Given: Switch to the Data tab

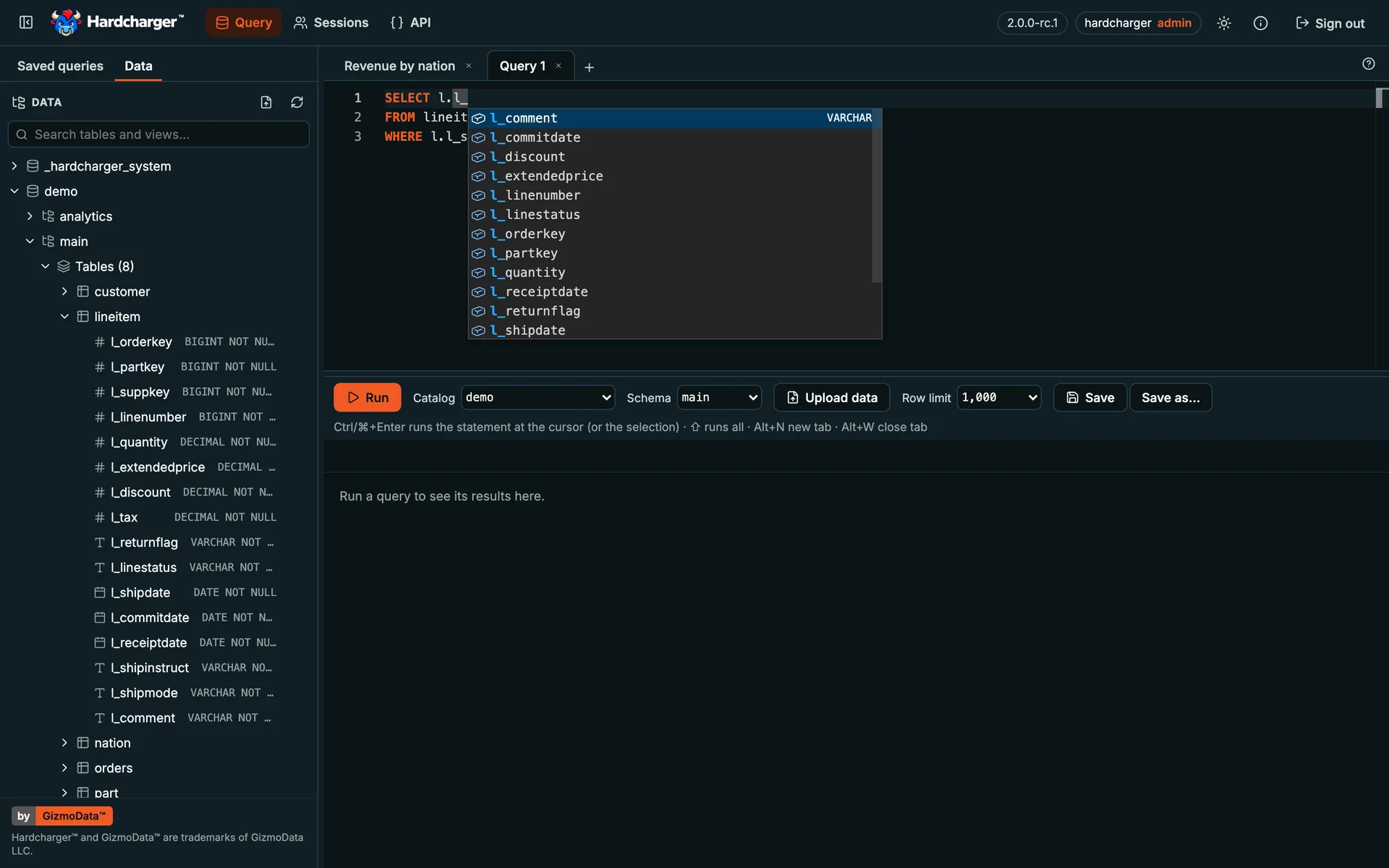Looking at the screenshot, I should click(x=138, y=66).
